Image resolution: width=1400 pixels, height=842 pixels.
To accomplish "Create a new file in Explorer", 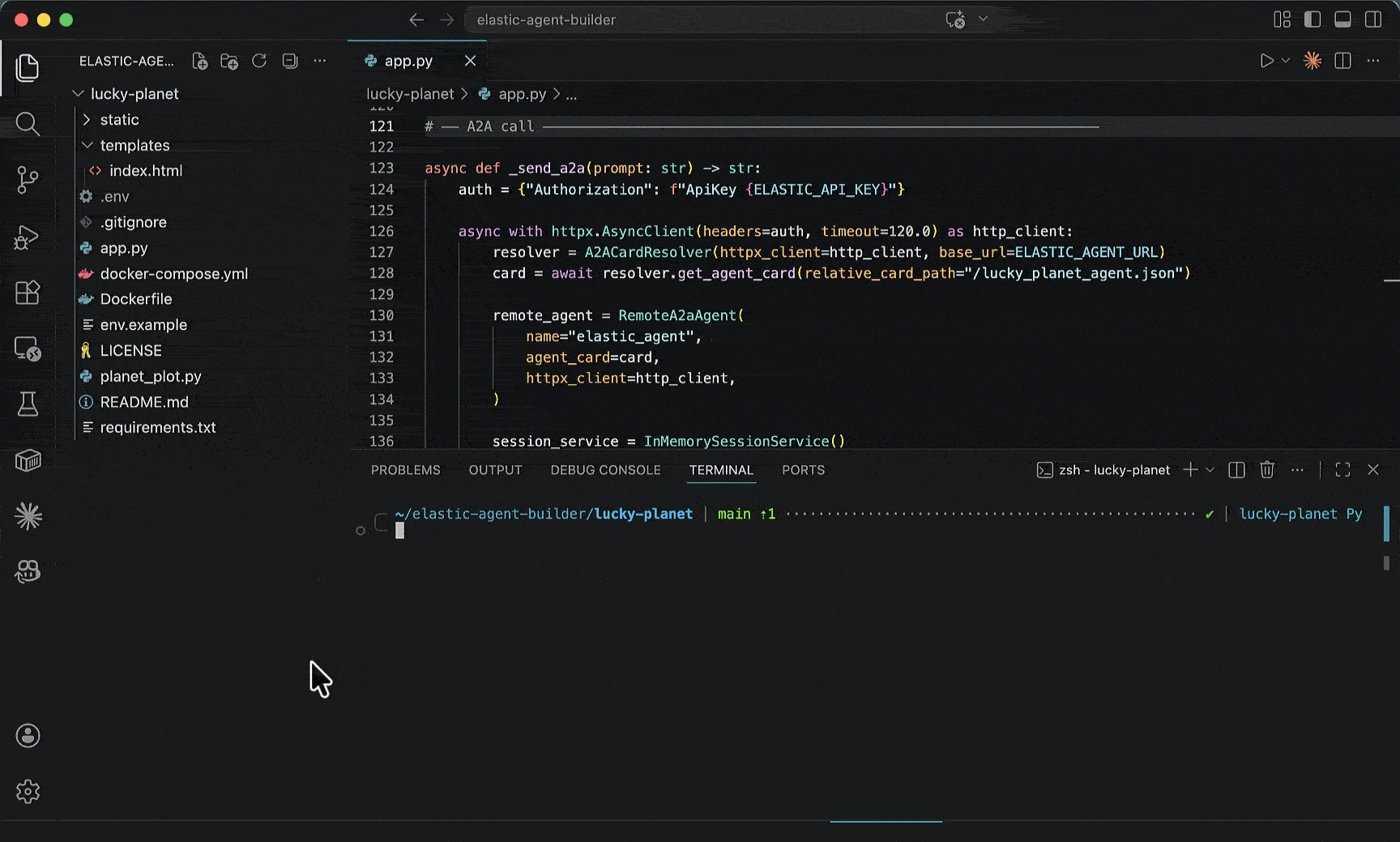I will point(199,61).
